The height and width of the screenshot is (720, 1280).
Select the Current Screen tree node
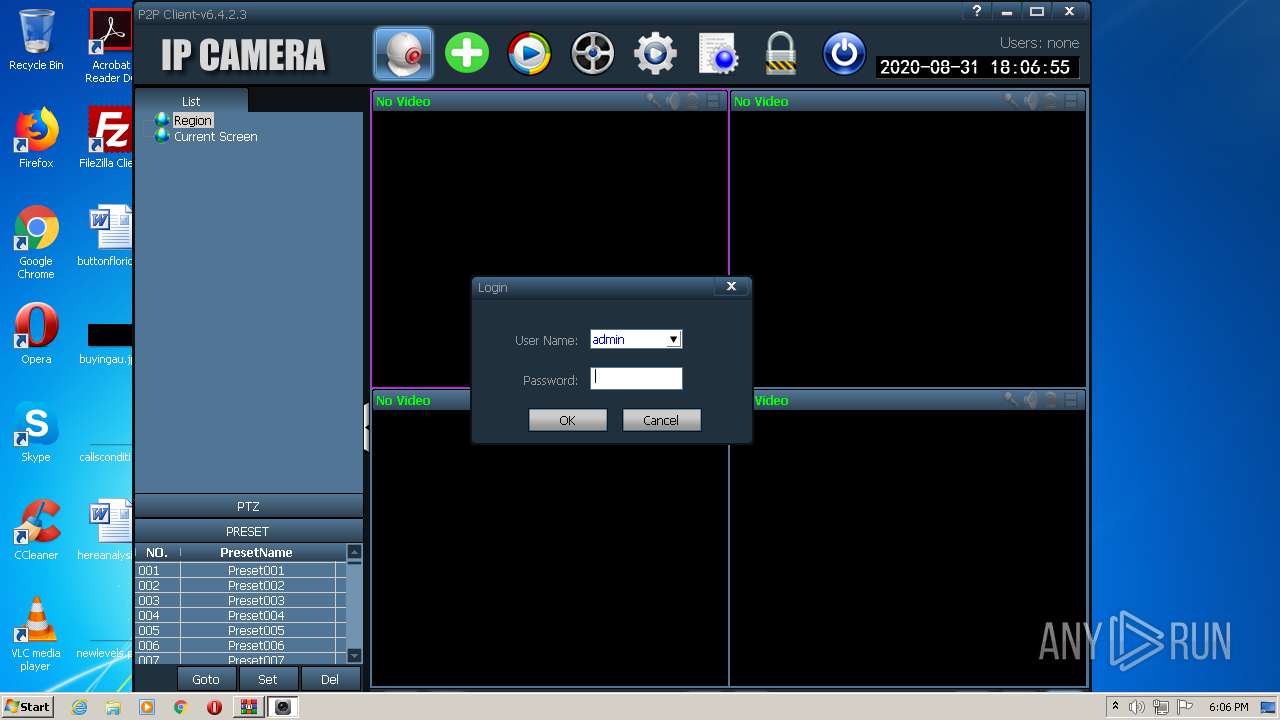tap(216, 136)
